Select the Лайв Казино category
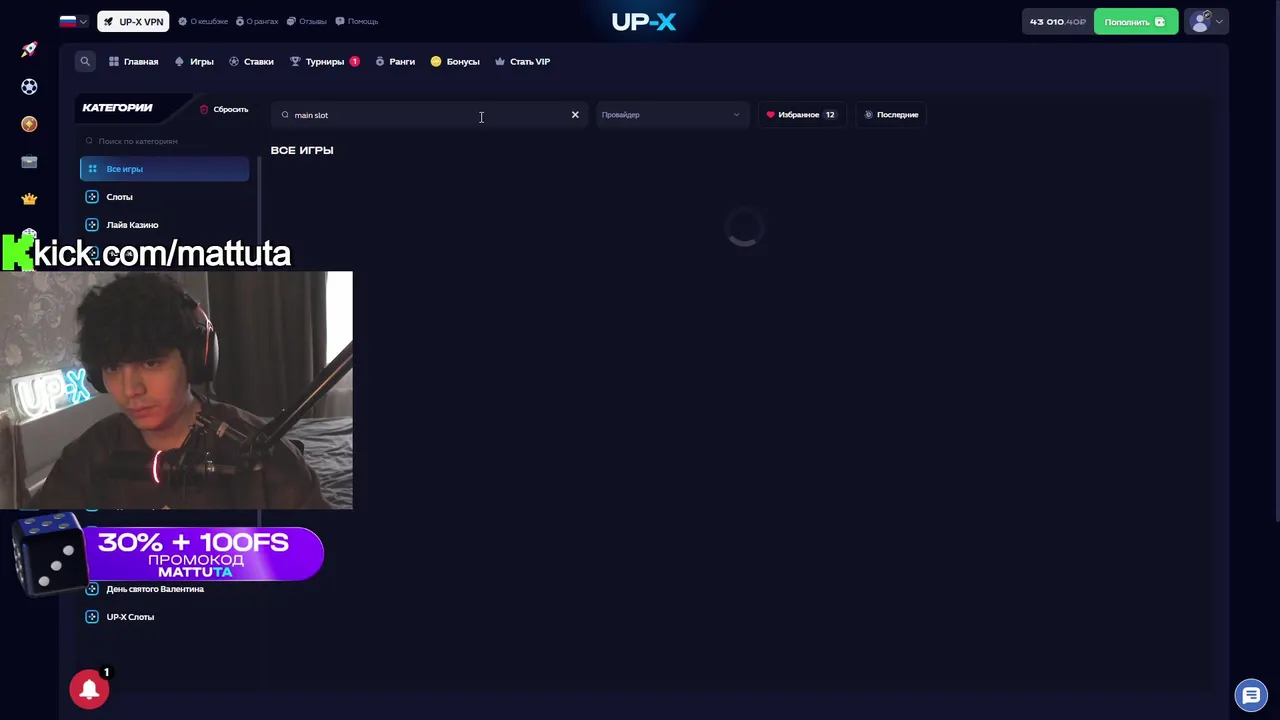The width and height of the screenshot is (1280, 720). [x=165, y=225]
